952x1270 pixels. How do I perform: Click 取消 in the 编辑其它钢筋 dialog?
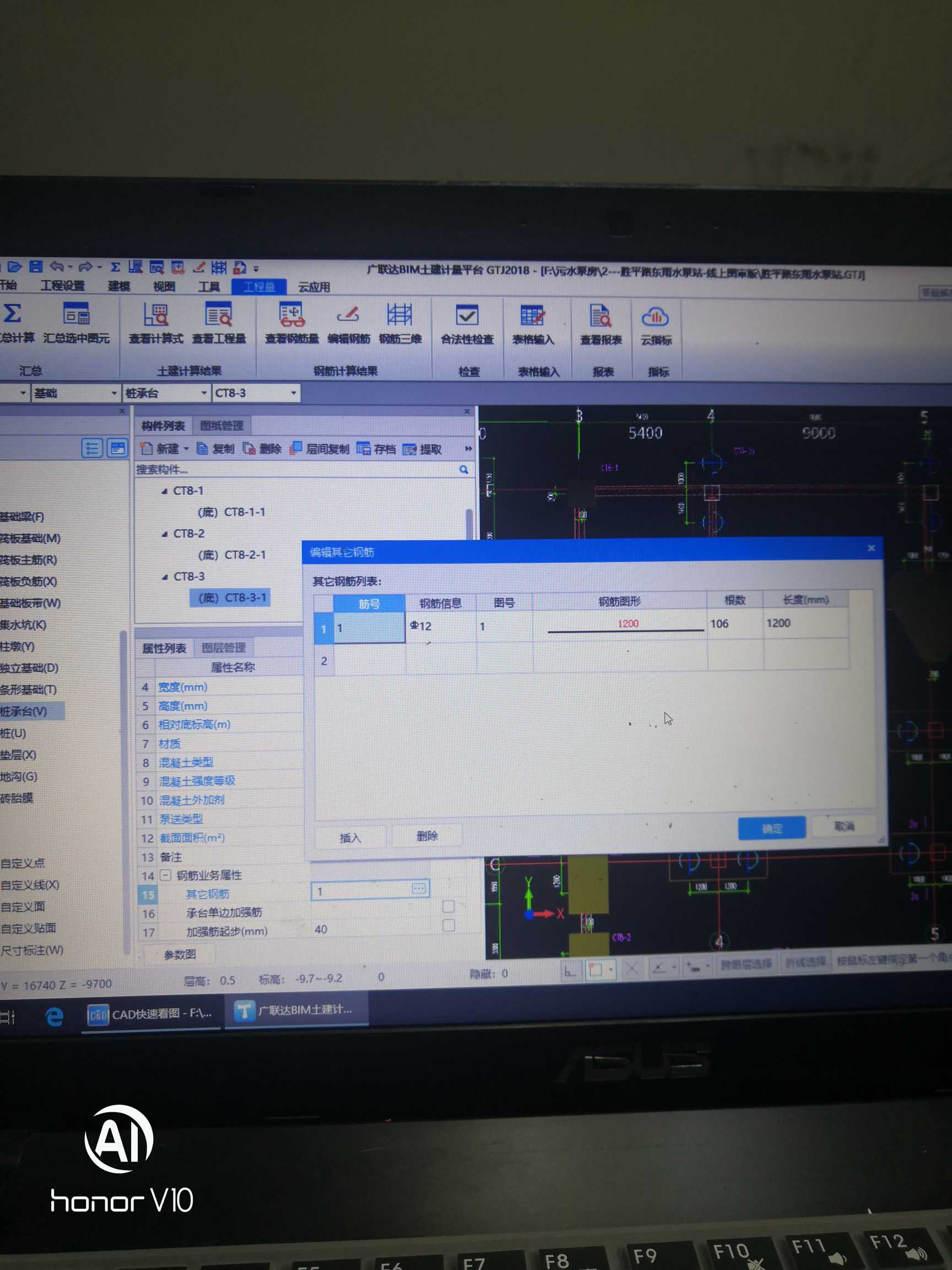coord(843,826)
